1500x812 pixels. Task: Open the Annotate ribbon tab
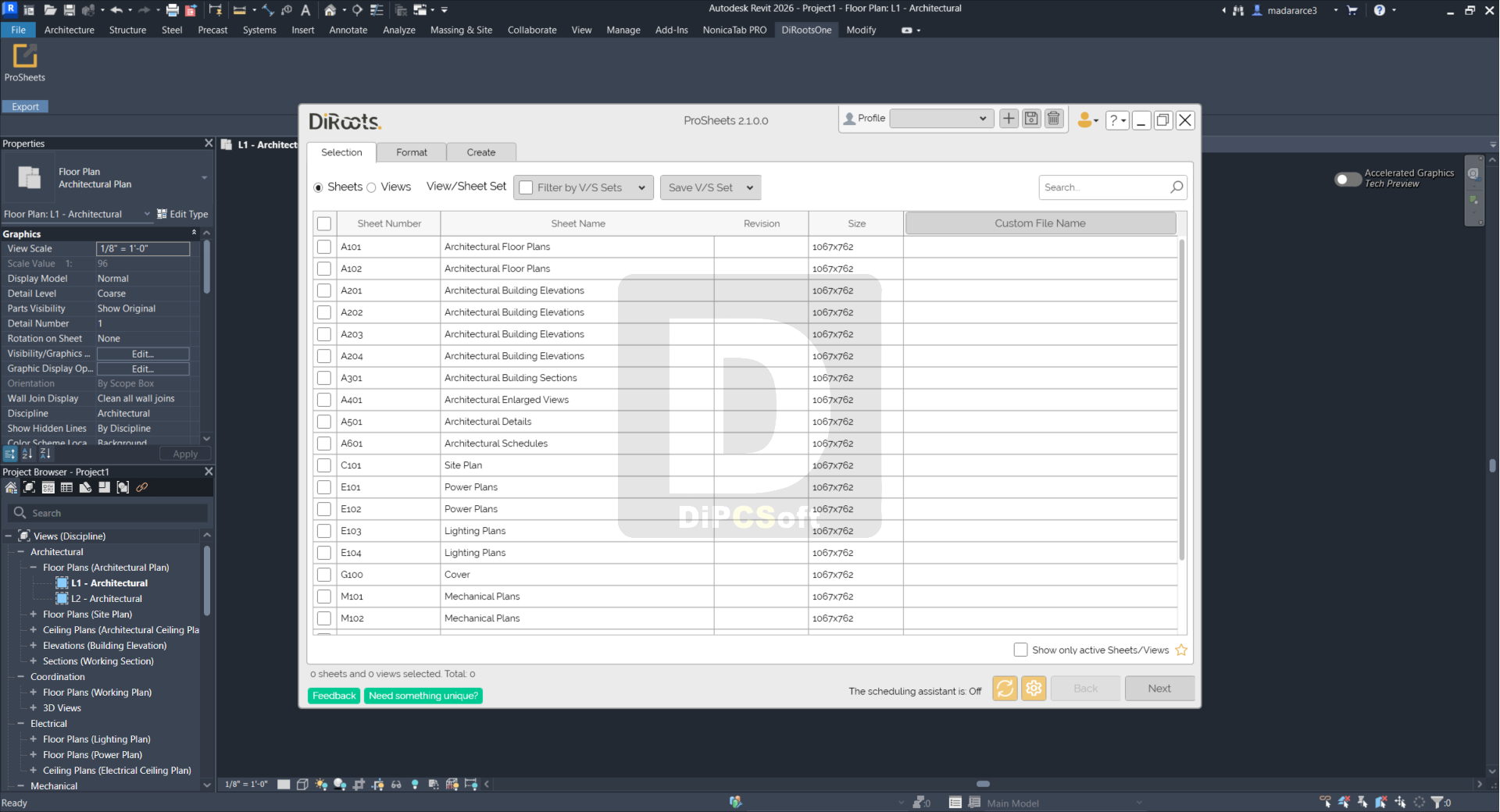pyautogui.click(x=348, y=30)
